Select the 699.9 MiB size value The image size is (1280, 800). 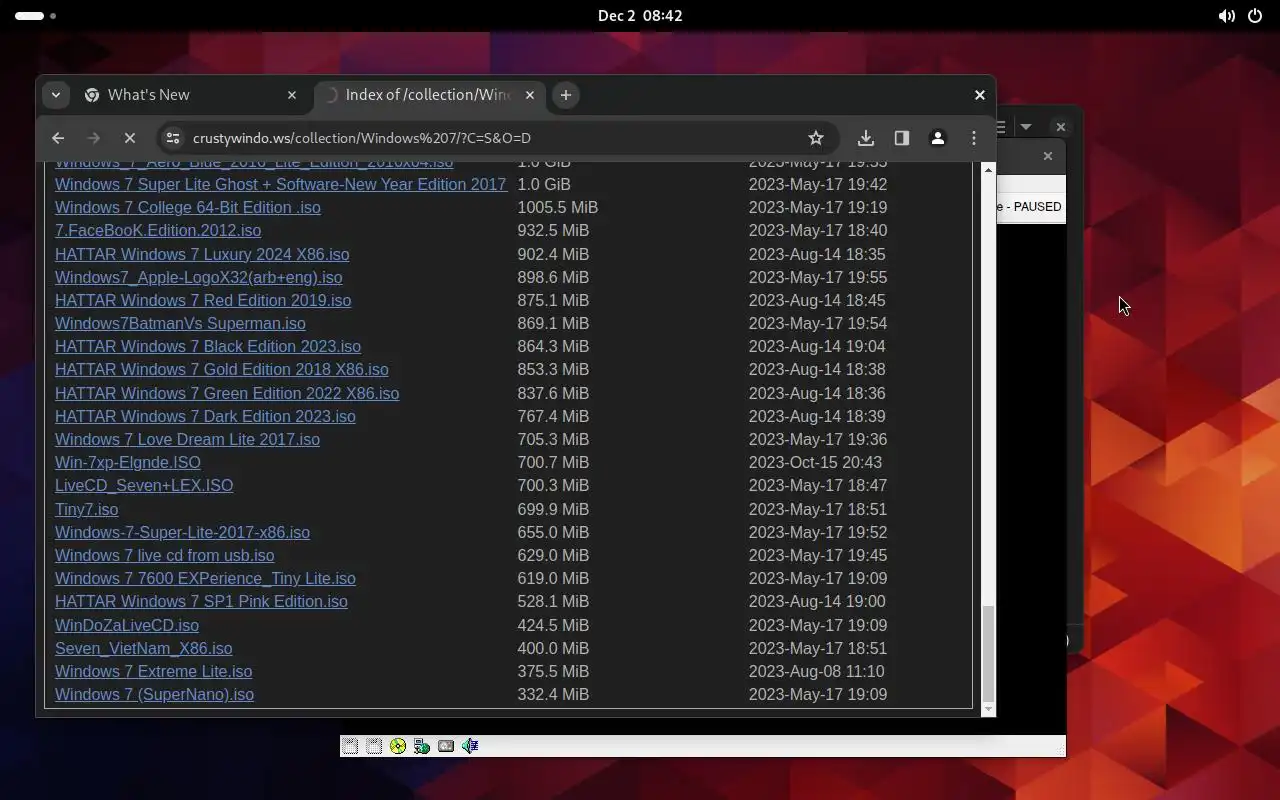click(x=553, y=509)
